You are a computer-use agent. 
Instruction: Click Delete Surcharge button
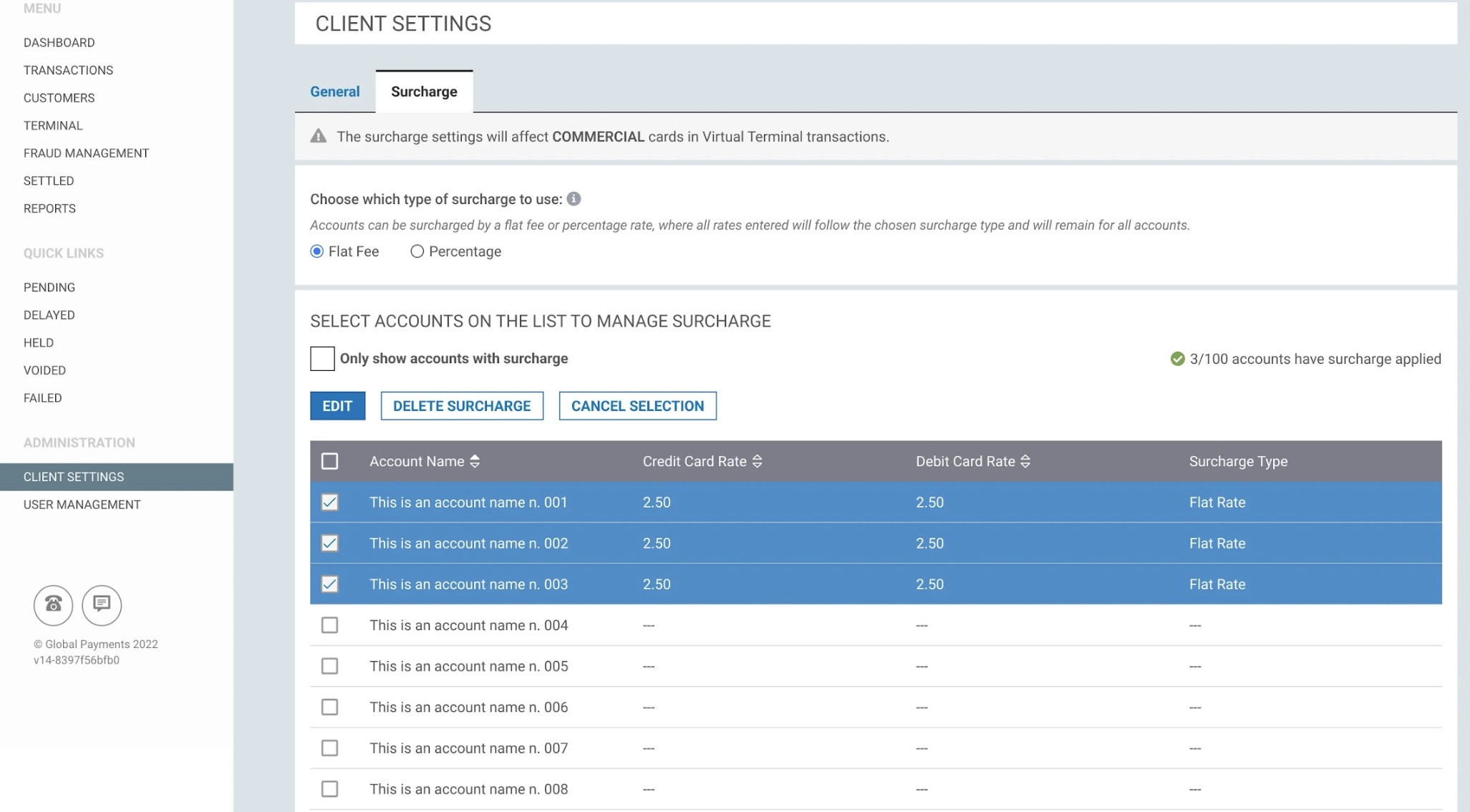pos(462,406)
